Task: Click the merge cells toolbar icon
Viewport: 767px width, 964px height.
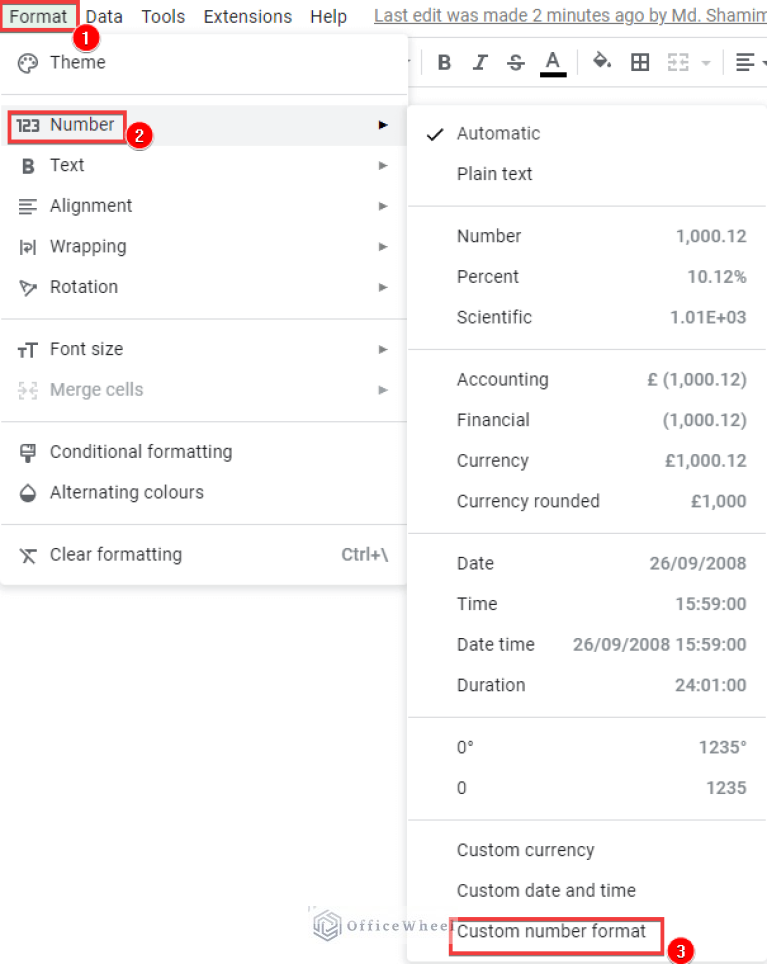Action: click(679, 62)
